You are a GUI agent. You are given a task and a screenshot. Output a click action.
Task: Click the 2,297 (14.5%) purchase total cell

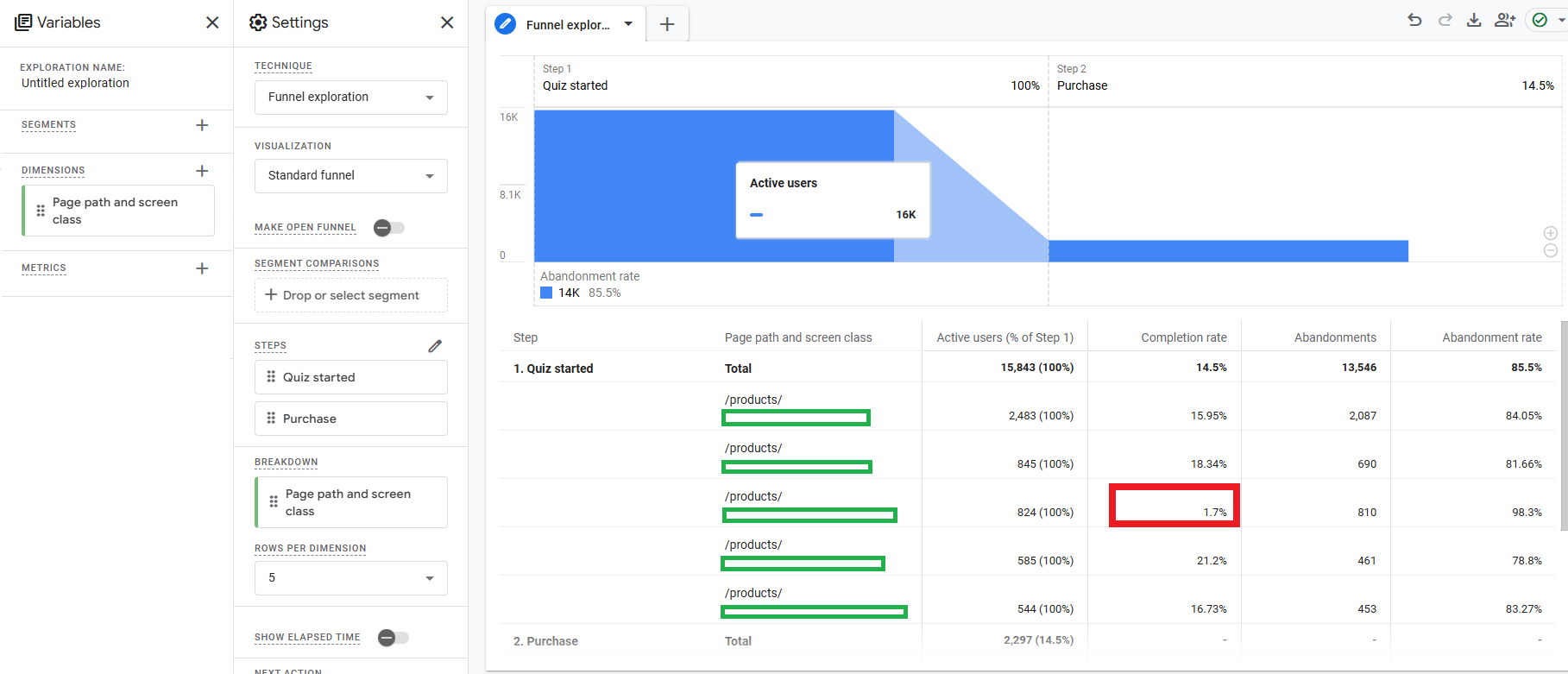[x=1038, y=640]
